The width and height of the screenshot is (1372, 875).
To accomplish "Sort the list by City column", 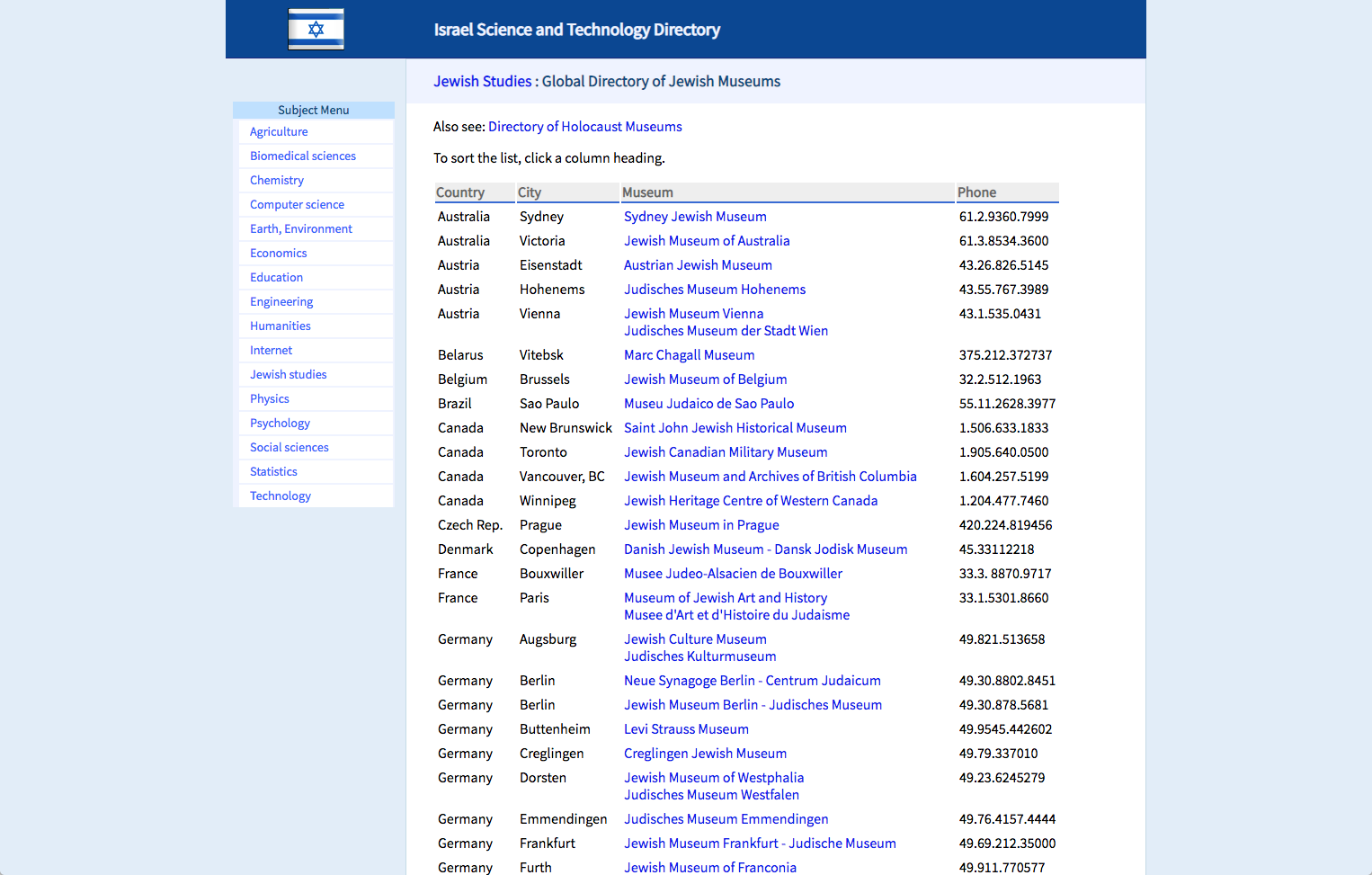I will (567, 192).
